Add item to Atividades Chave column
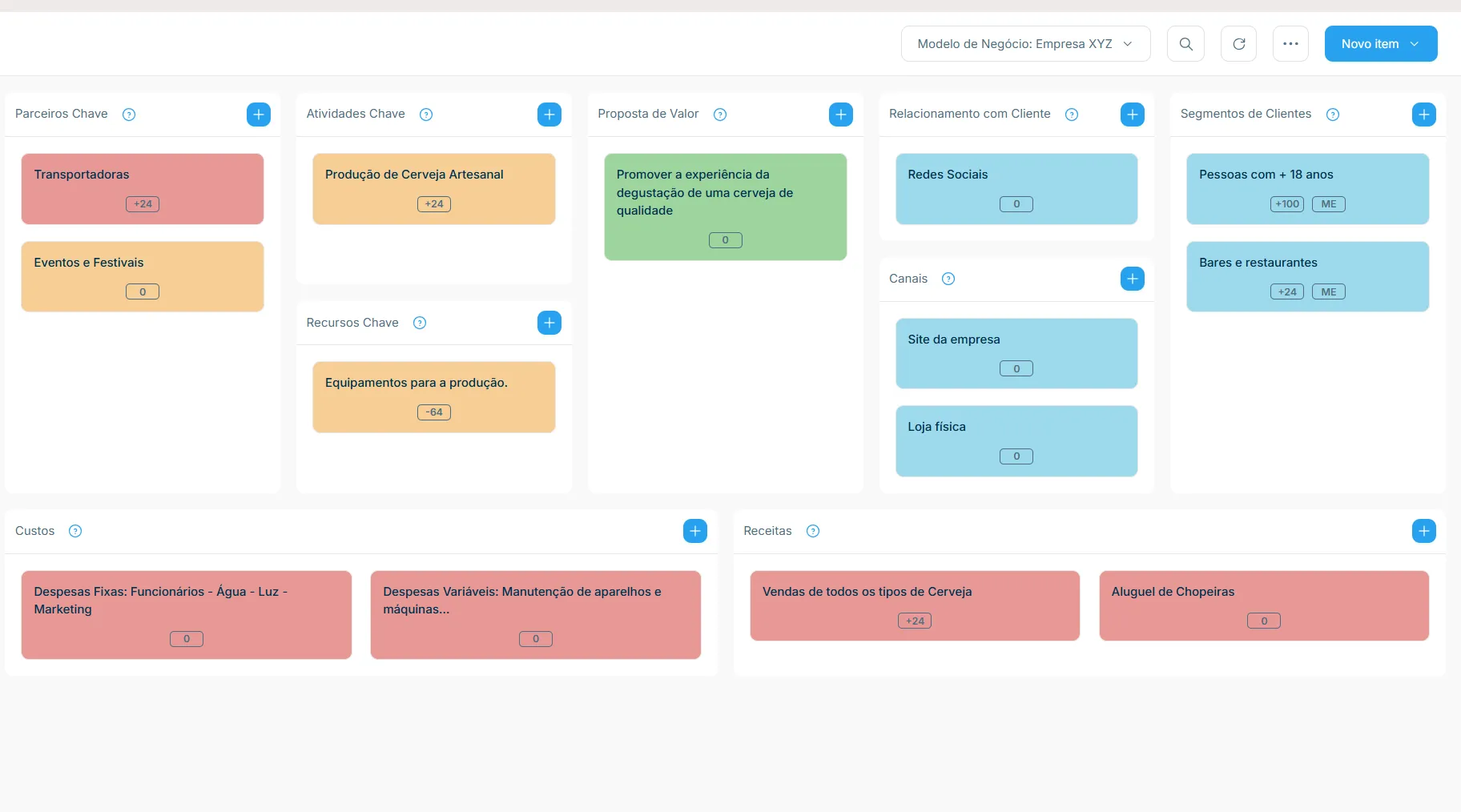 [549, 115]
